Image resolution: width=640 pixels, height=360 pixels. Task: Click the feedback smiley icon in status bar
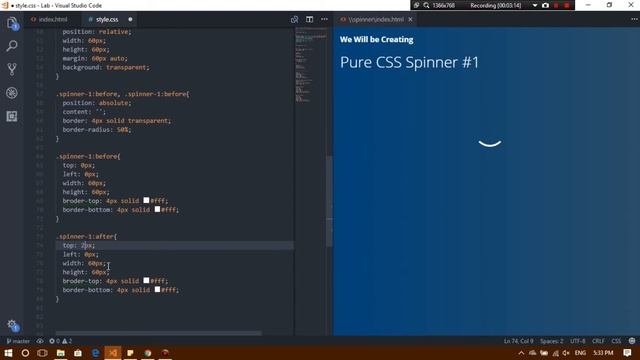(x=632, y=341)
